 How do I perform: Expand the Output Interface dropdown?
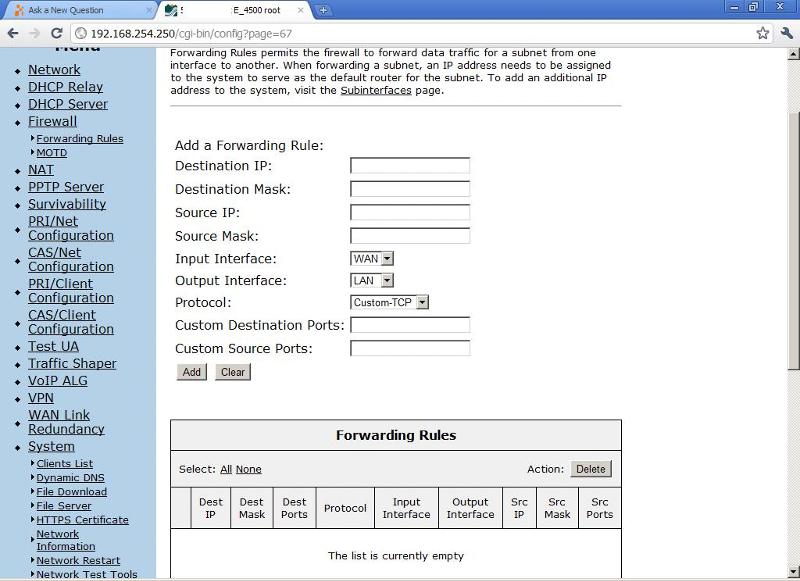(x=372, y=281)
